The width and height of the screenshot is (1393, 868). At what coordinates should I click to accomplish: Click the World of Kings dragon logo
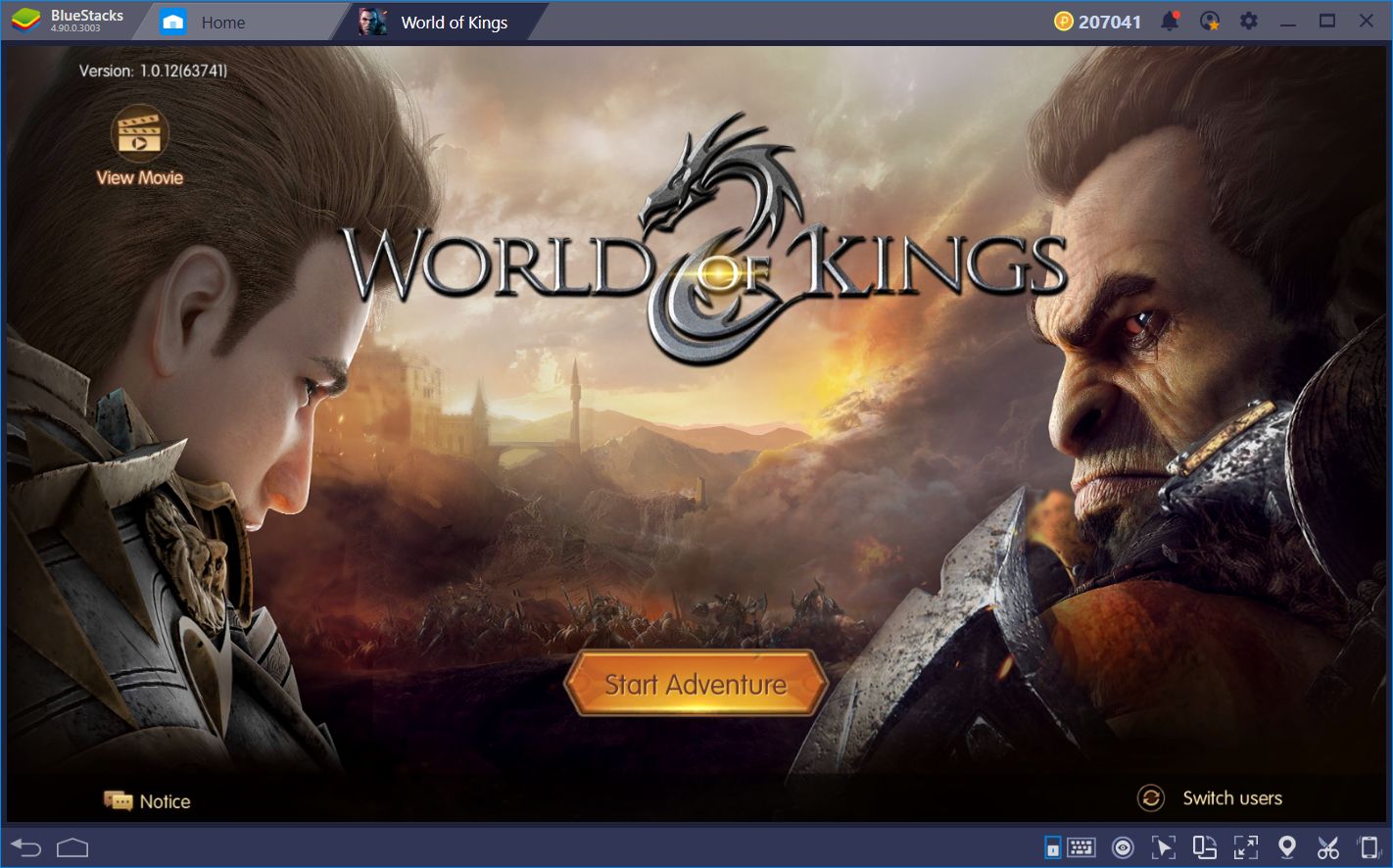coord(703,239)
